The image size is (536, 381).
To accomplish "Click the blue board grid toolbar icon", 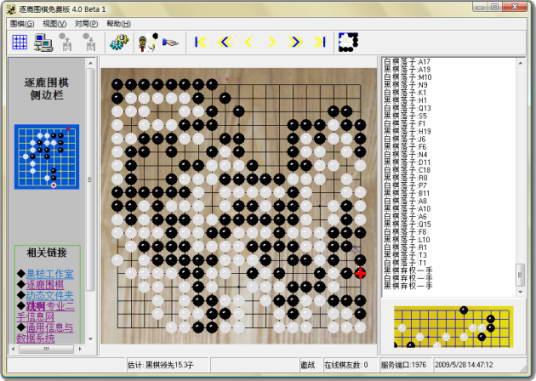I will tap(19, 42).
